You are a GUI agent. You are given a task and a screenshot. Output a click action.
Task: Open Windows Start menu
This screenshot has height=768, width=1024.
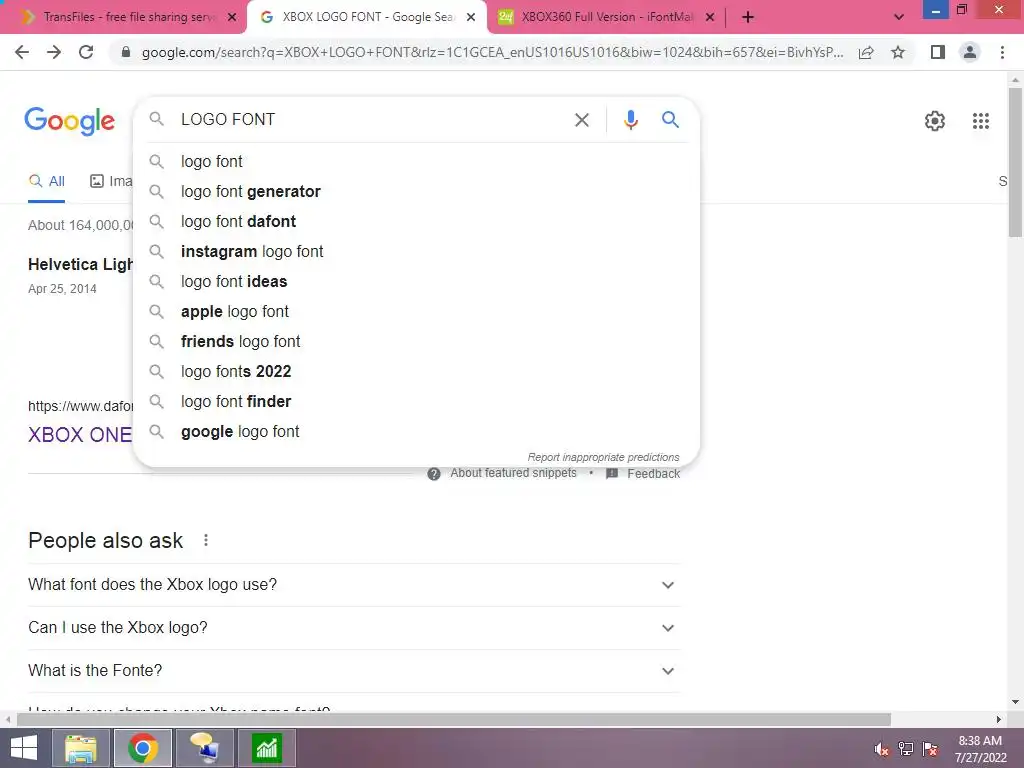point(24,748)
